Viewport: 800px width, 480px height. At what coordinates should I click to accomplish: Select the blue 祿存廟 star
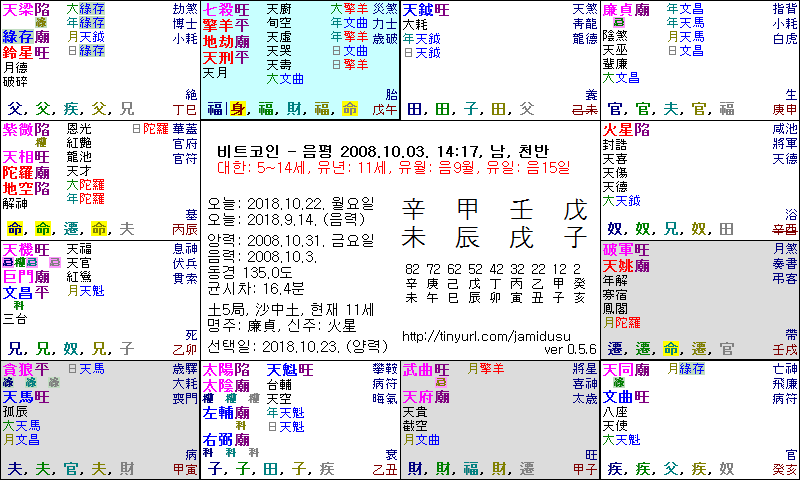(x=26, y=37)
